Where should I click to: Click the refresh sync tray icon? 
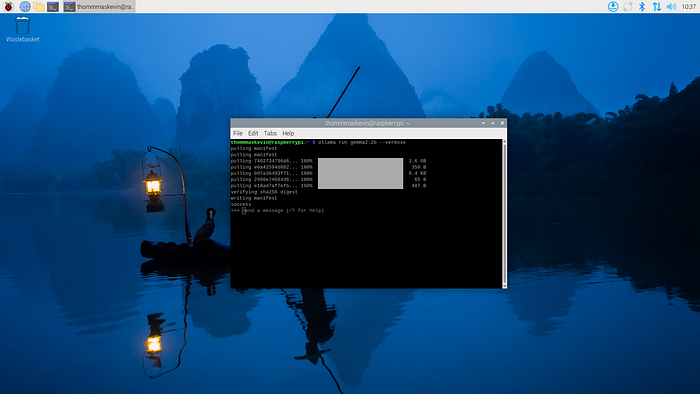click(x=628, y=6)
